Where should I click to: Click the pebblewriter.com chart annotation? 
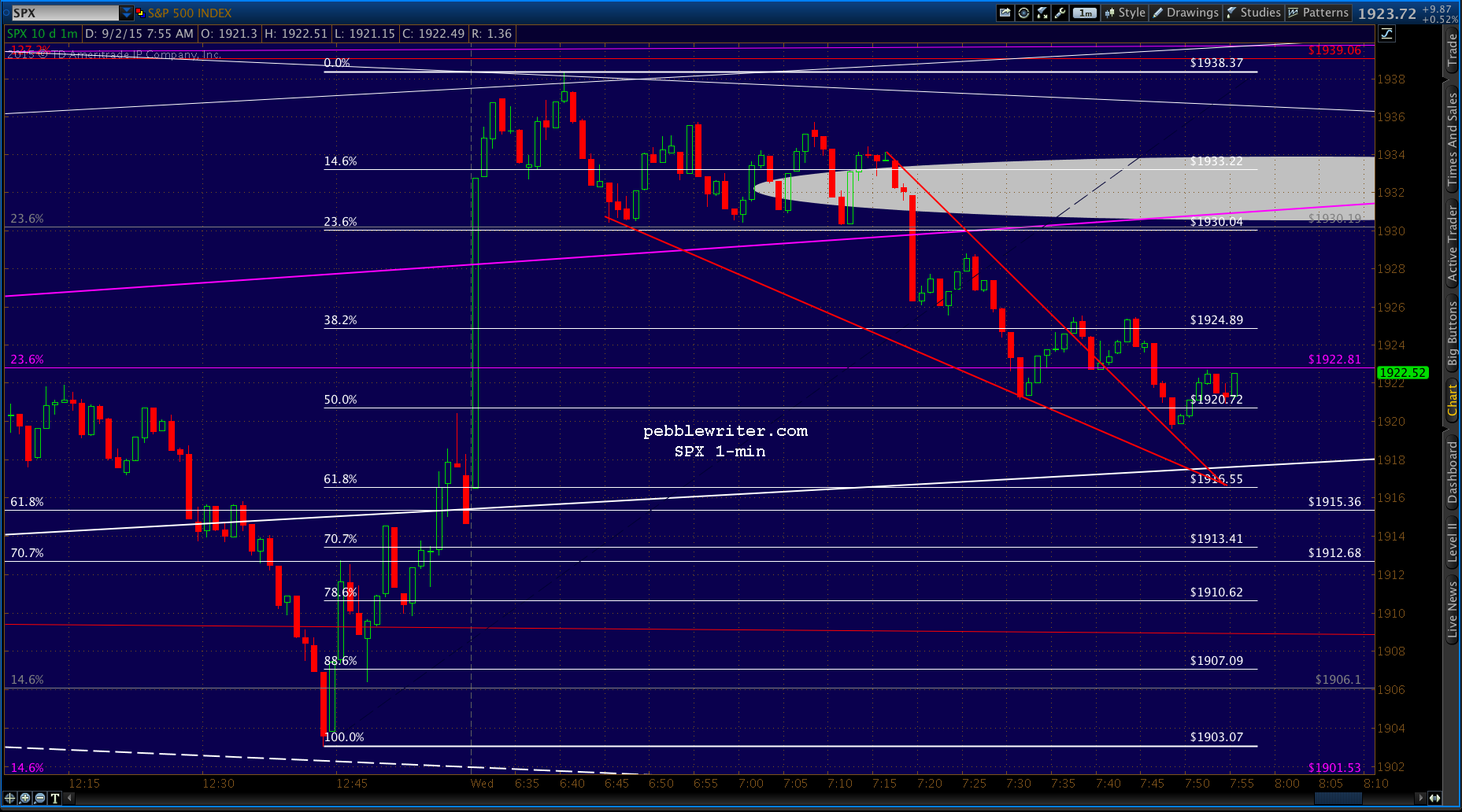[x=725, y=431]
